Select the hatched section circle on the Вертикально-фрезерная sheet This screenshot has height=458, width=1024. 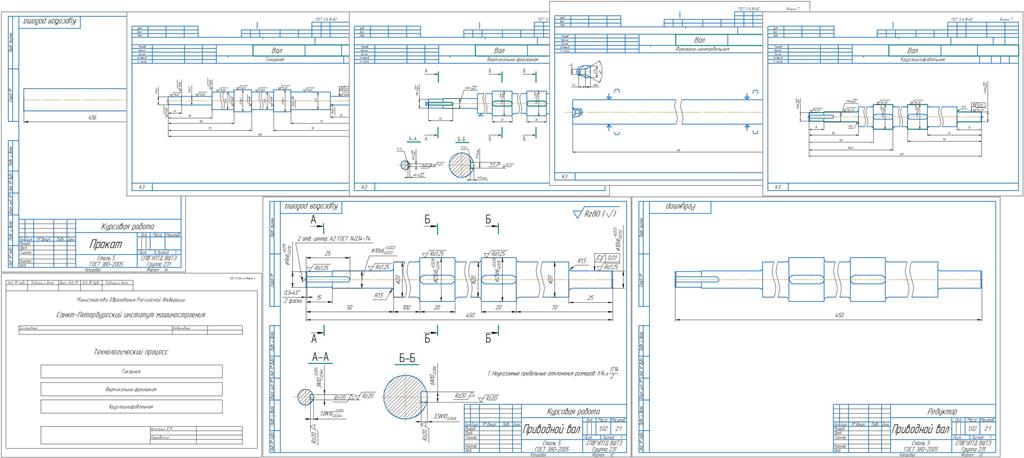pyautogui.click(x=462, y=163)
